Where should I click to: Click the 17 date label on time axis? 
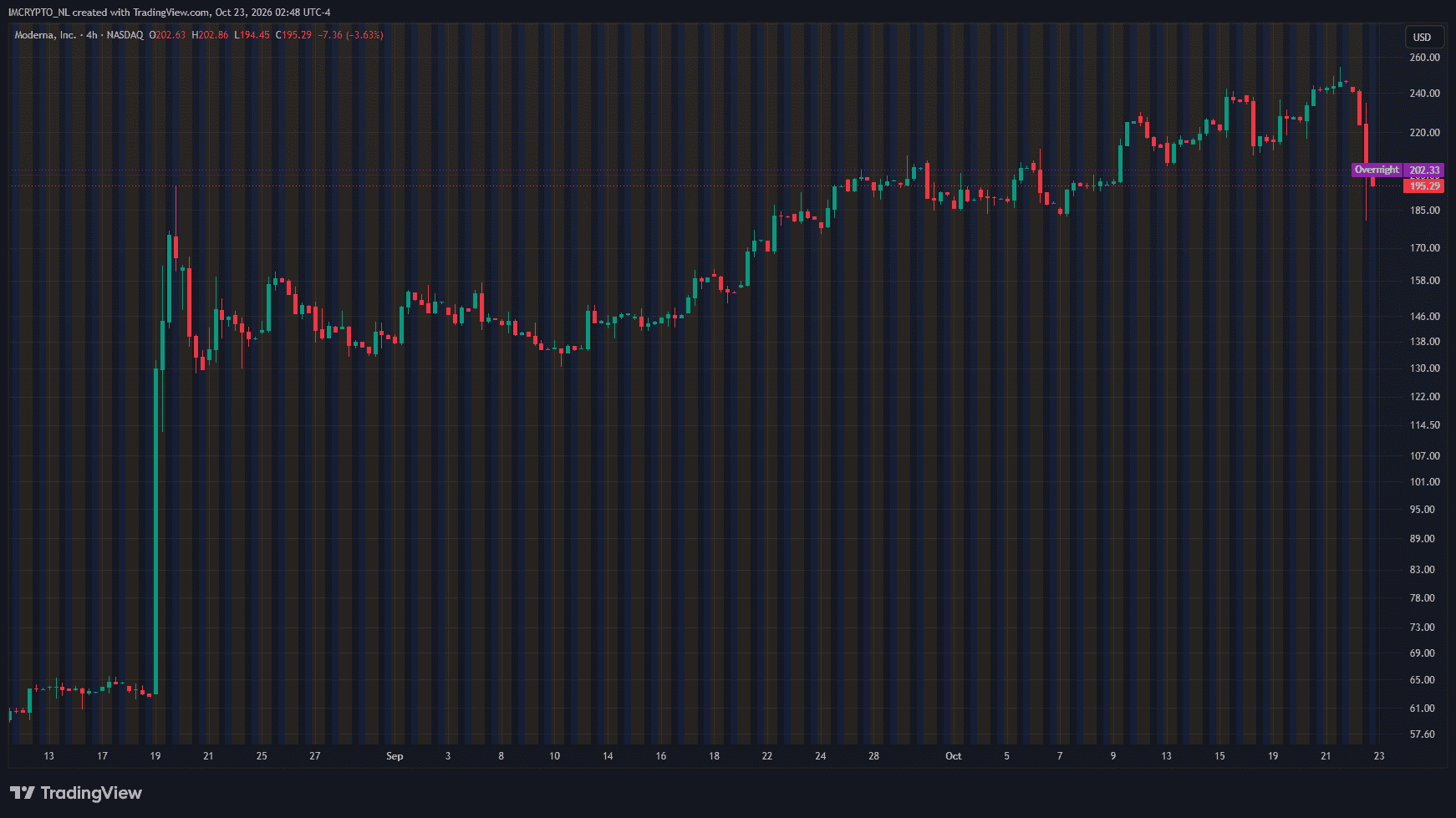[102, 756]
